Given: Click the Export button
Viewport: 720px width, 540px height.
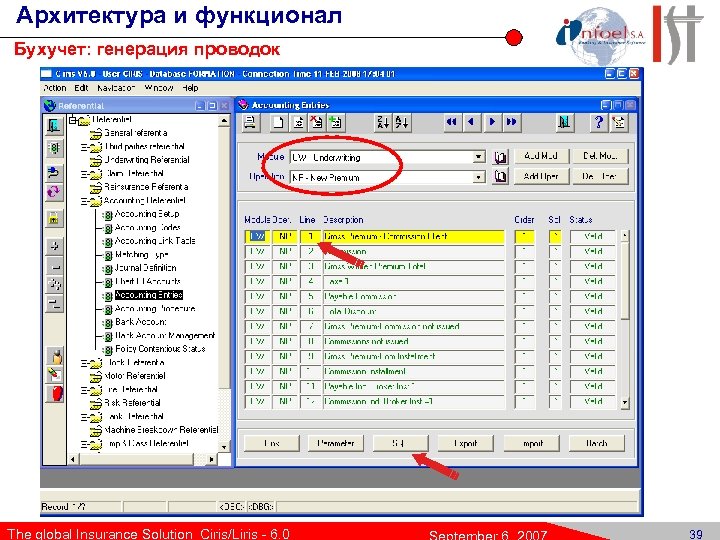Looking at the screenshot, I should [x=466, y=444].
